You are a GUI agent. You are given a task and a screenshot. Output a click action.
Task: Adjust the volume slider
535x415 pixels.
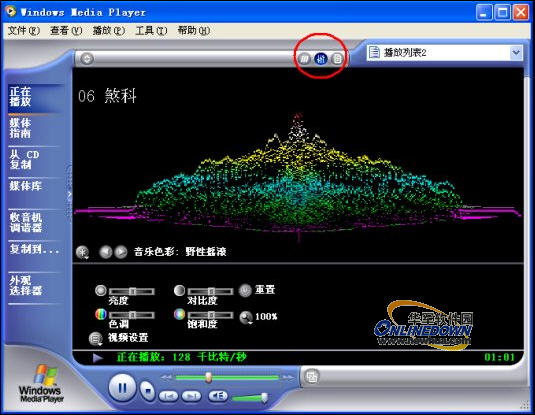(x=250, y=398)
